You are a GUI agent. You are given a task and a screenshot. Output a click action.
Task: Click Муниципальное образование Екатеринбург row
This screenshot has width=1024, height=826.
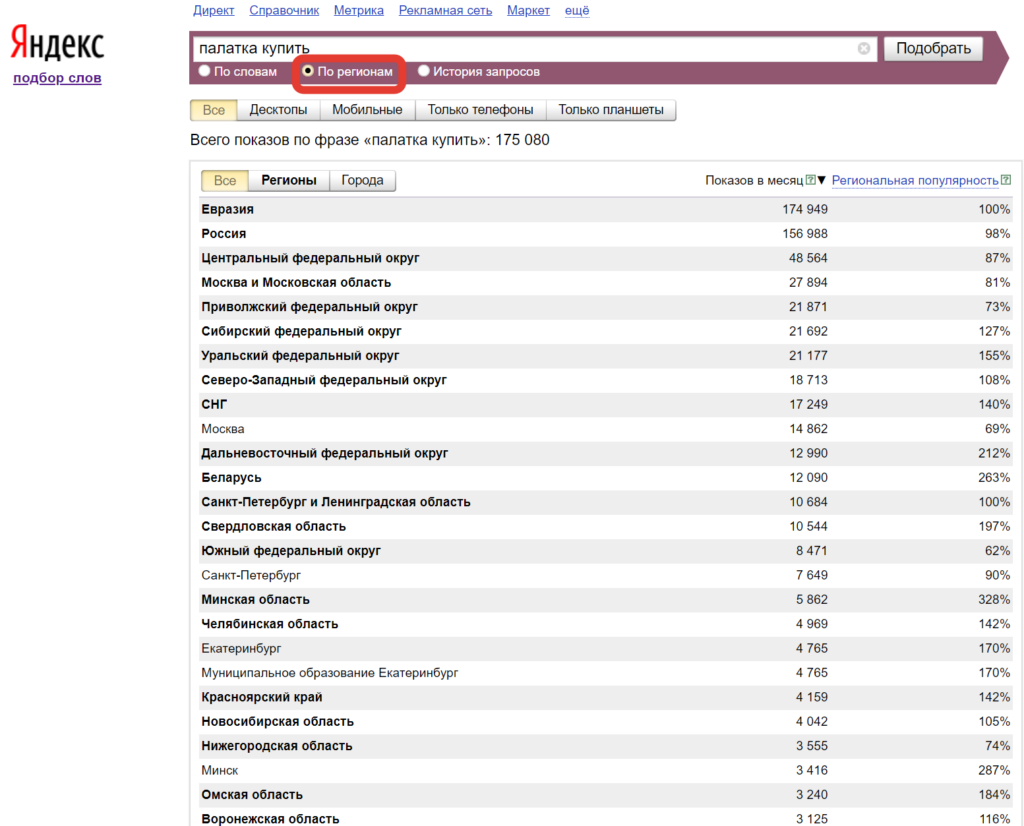[x=606, y=673]
